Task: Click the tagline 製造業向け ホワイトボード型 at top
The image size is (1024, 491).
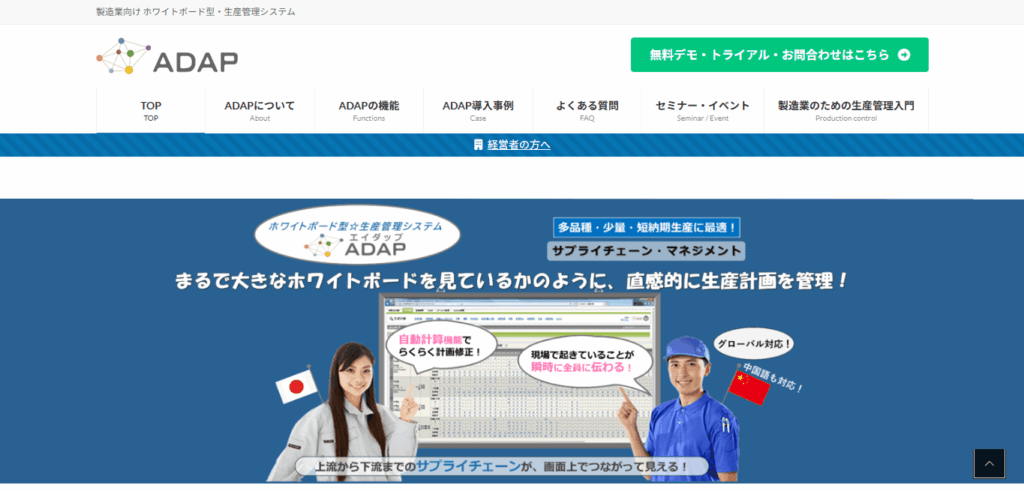Action: click(x=196, y=12)
